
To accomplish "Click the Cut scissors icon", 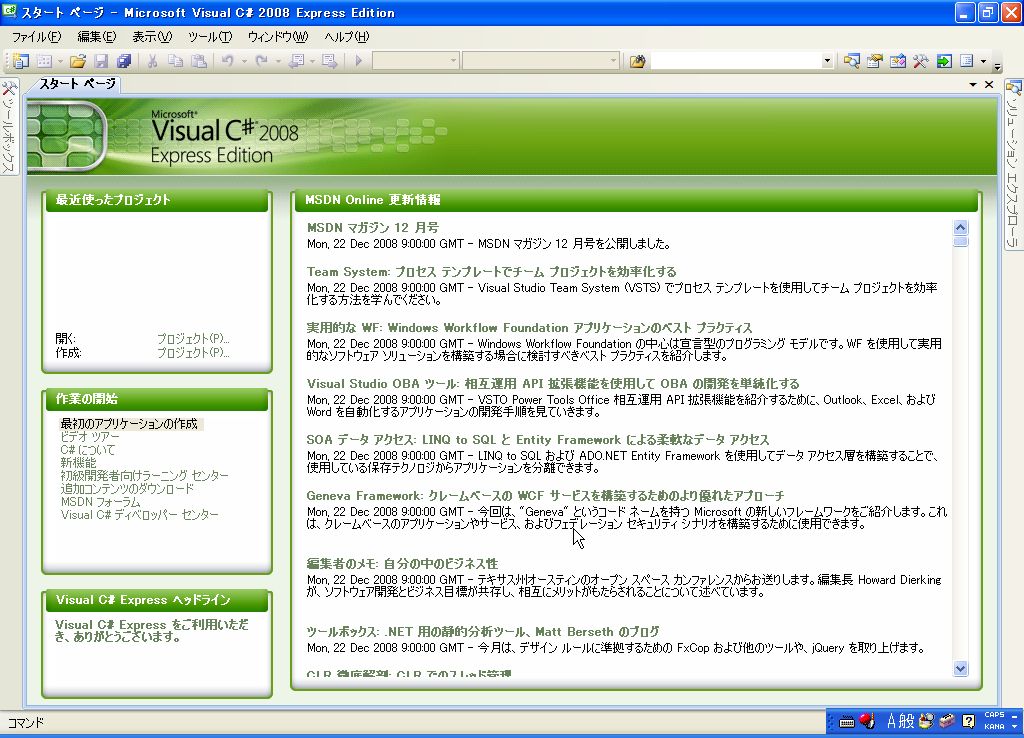I will 152,61.
